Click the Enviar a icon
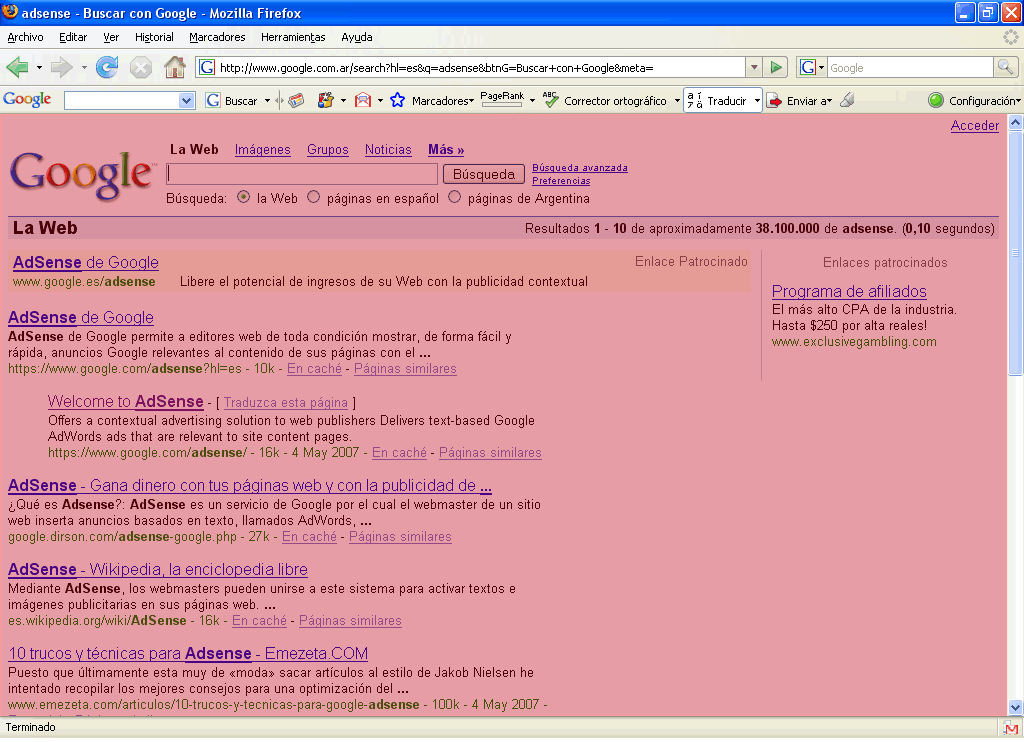The height and width of the screenshot is (742, 1024). [774, 101]
